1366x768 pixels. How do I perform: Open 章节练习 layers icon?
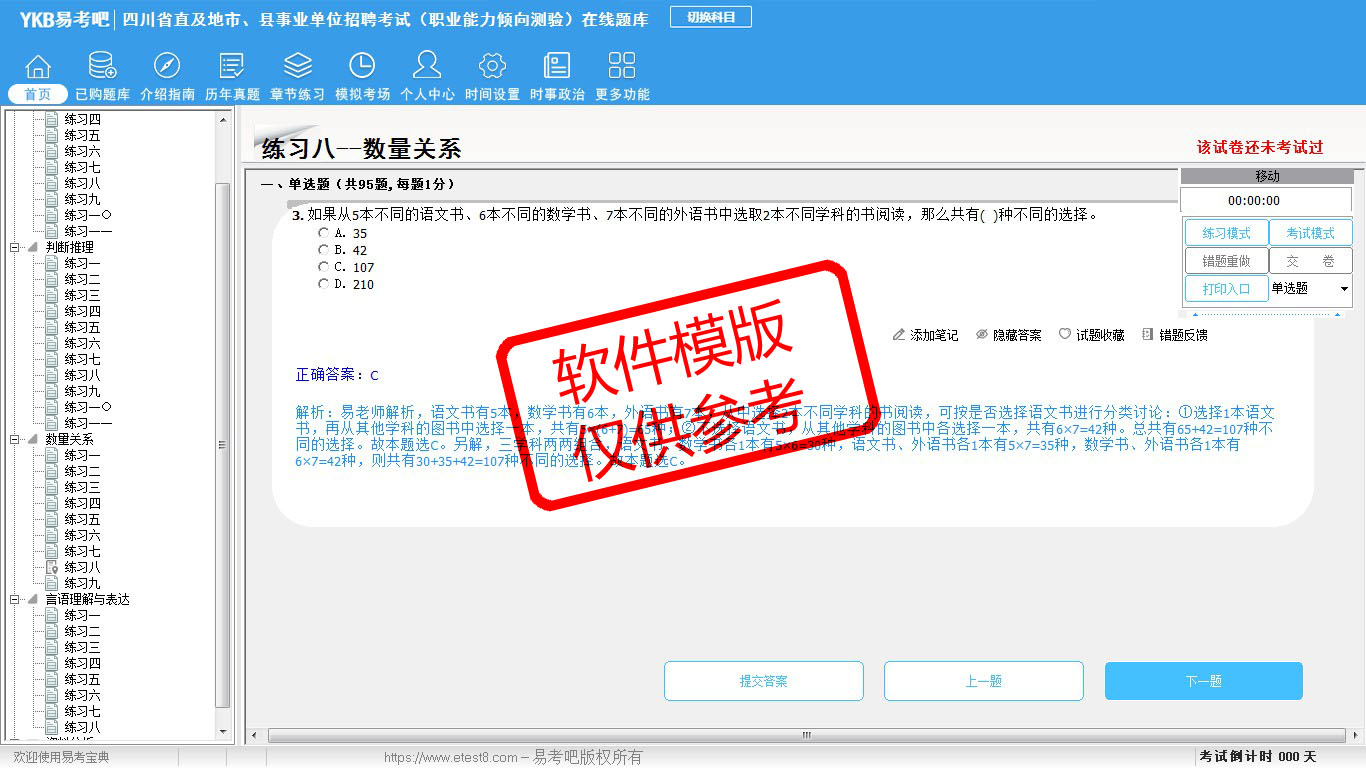pyautogui.click(x=297, y=67)
